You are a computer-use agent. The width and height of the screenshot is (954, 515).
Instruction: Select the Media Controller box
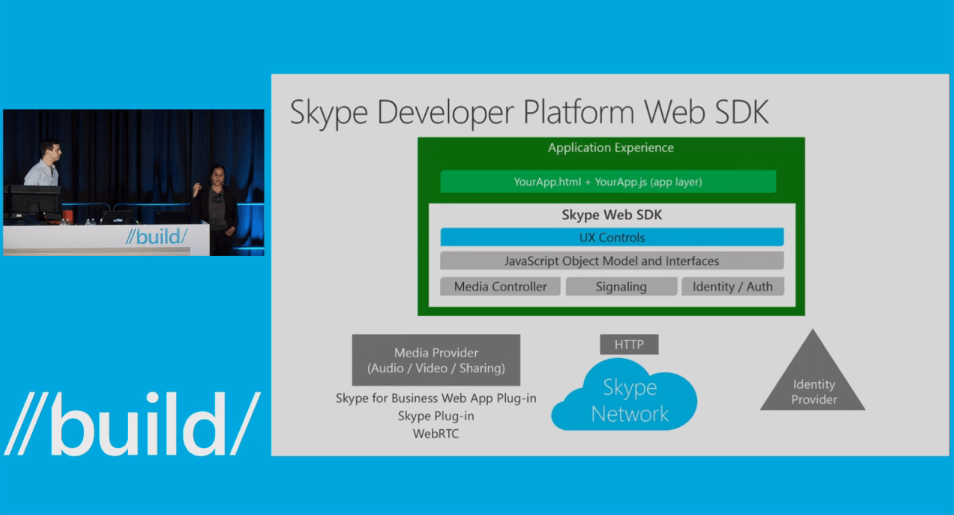pyautogui.click(x=500, y=287)
